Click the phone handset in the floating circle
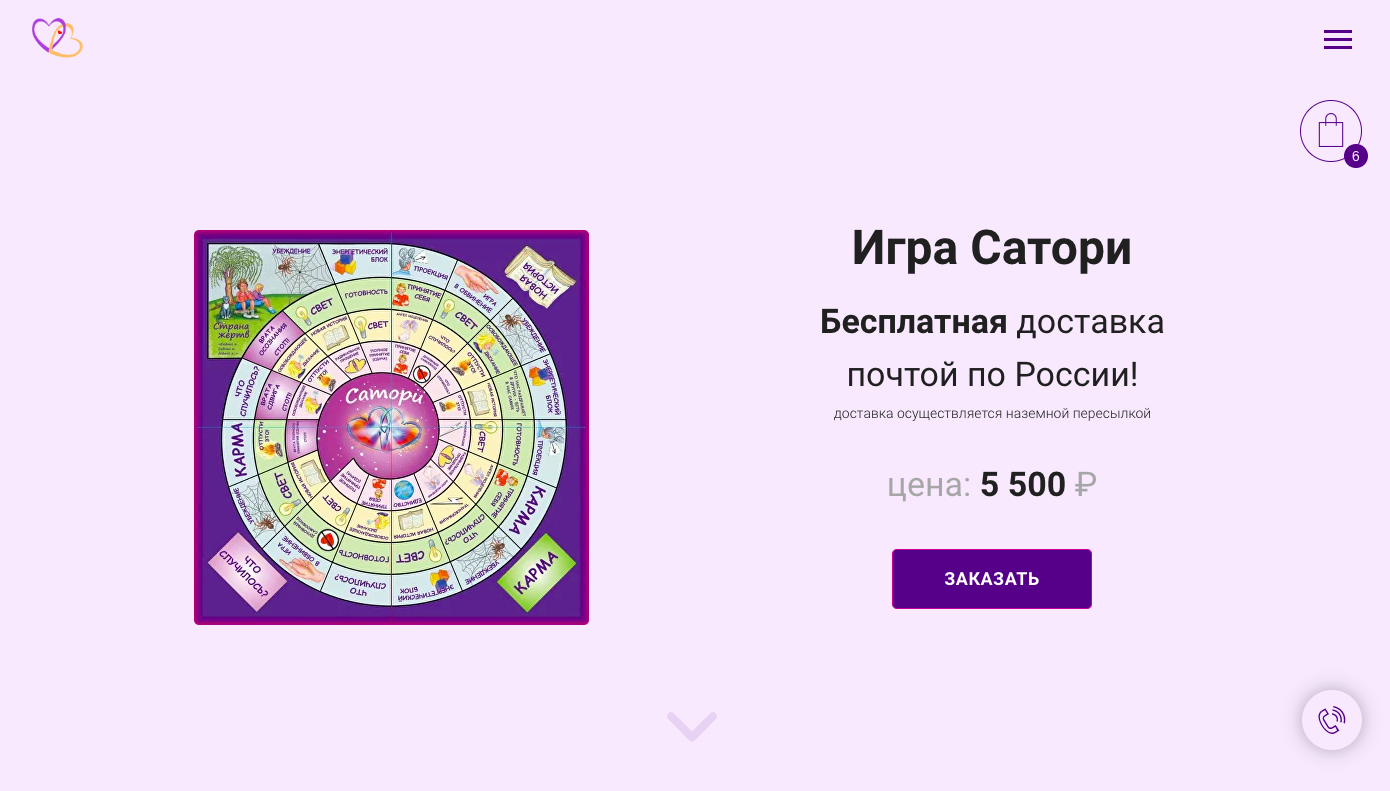 pyautogui.click(x=1332, y=720)
